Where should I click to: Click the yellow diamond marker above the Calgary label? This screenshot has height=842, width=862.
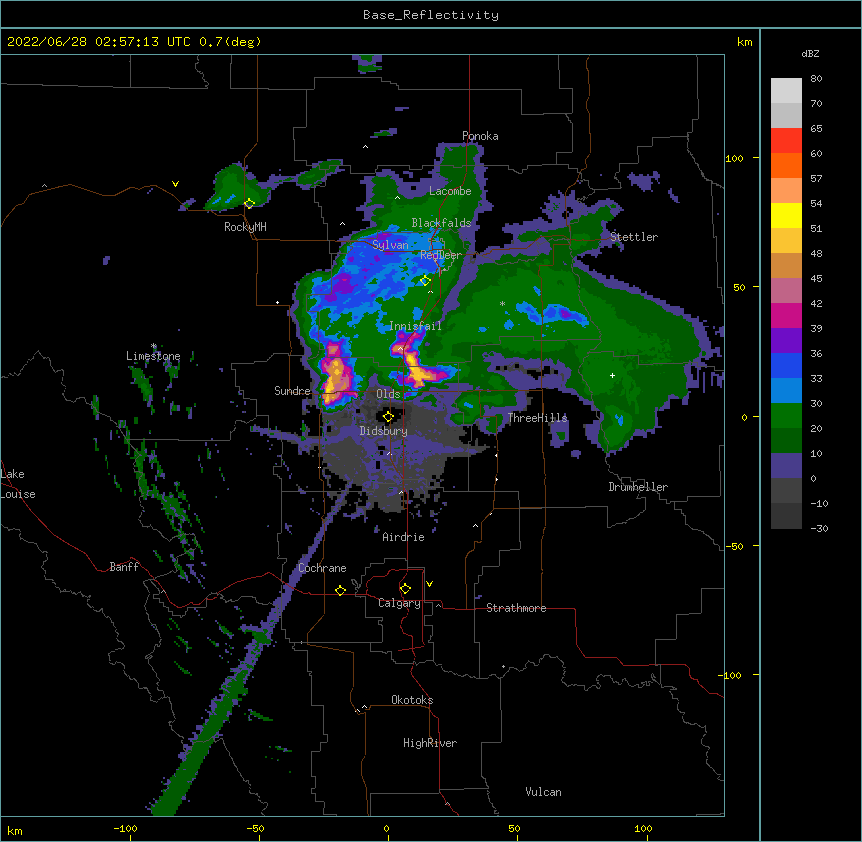405,589
